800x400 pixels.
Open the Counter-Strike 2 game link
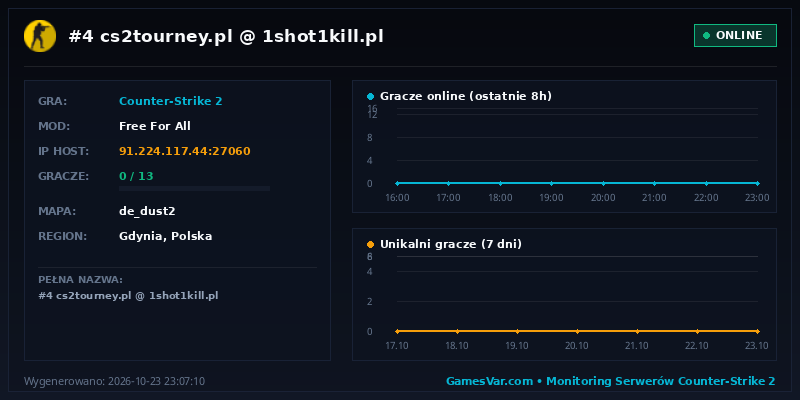170,101
